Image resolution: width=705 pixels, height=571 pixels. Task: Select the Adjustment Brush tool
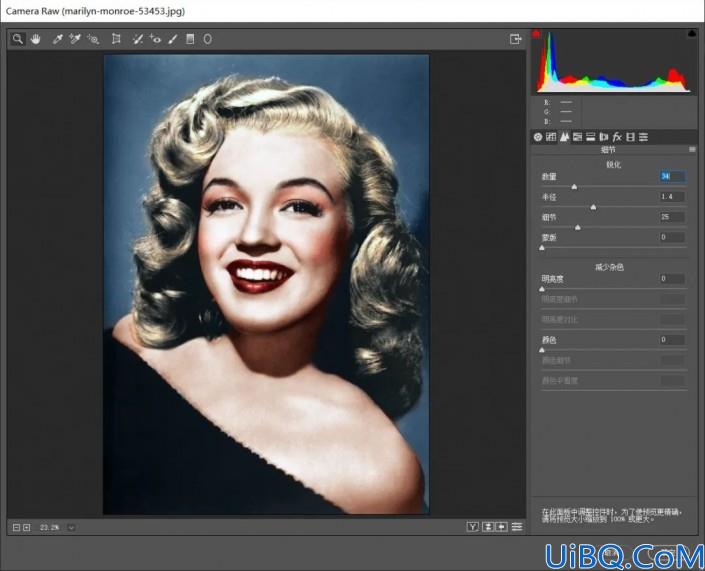click(x=173, y=40)
